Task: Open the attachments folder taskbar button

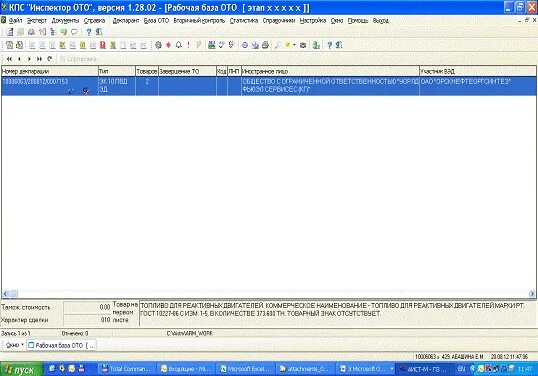Action: pos(304,369)
